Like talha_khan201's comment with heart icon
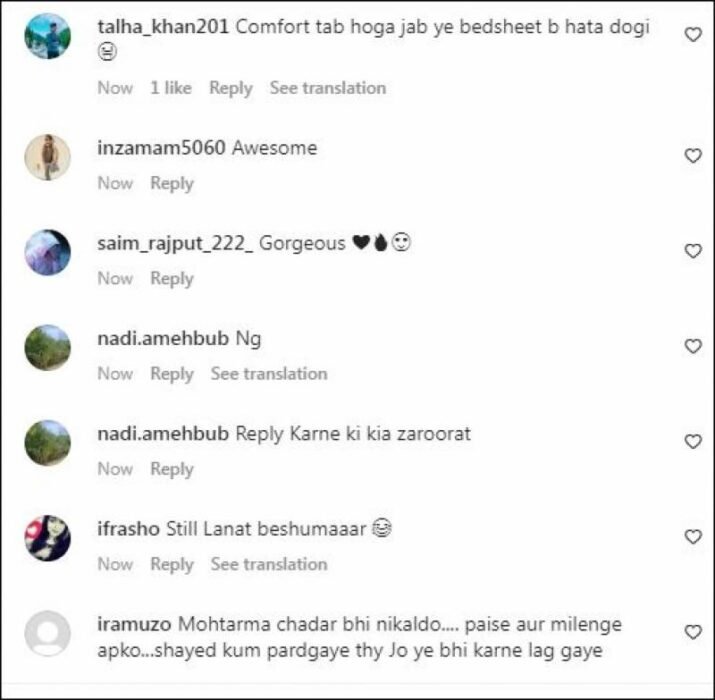This screenshot has width=715, height=700. 693,35
